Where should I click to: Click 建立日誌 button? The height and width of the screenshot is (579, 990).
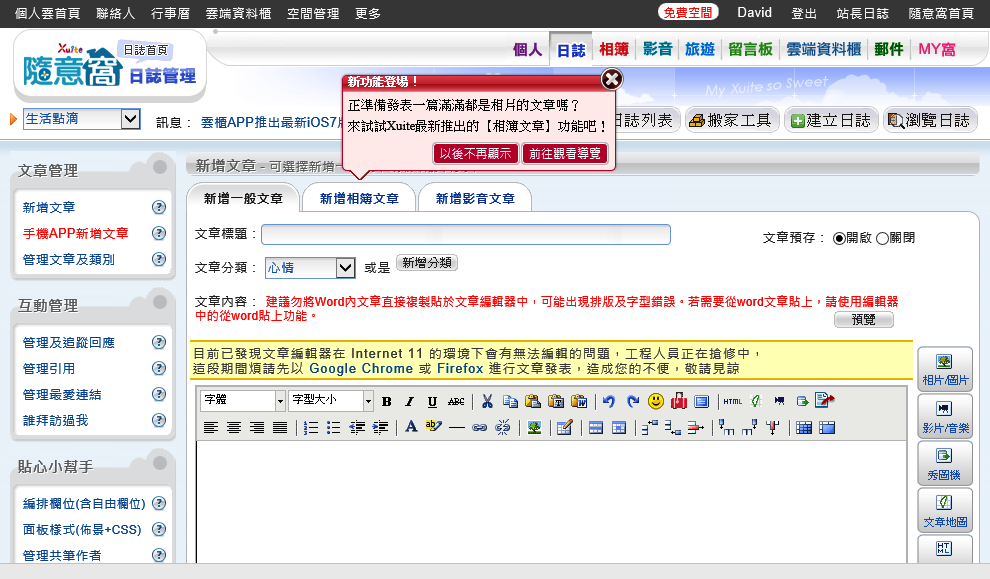pyautogui.click(x=831, y=120)
